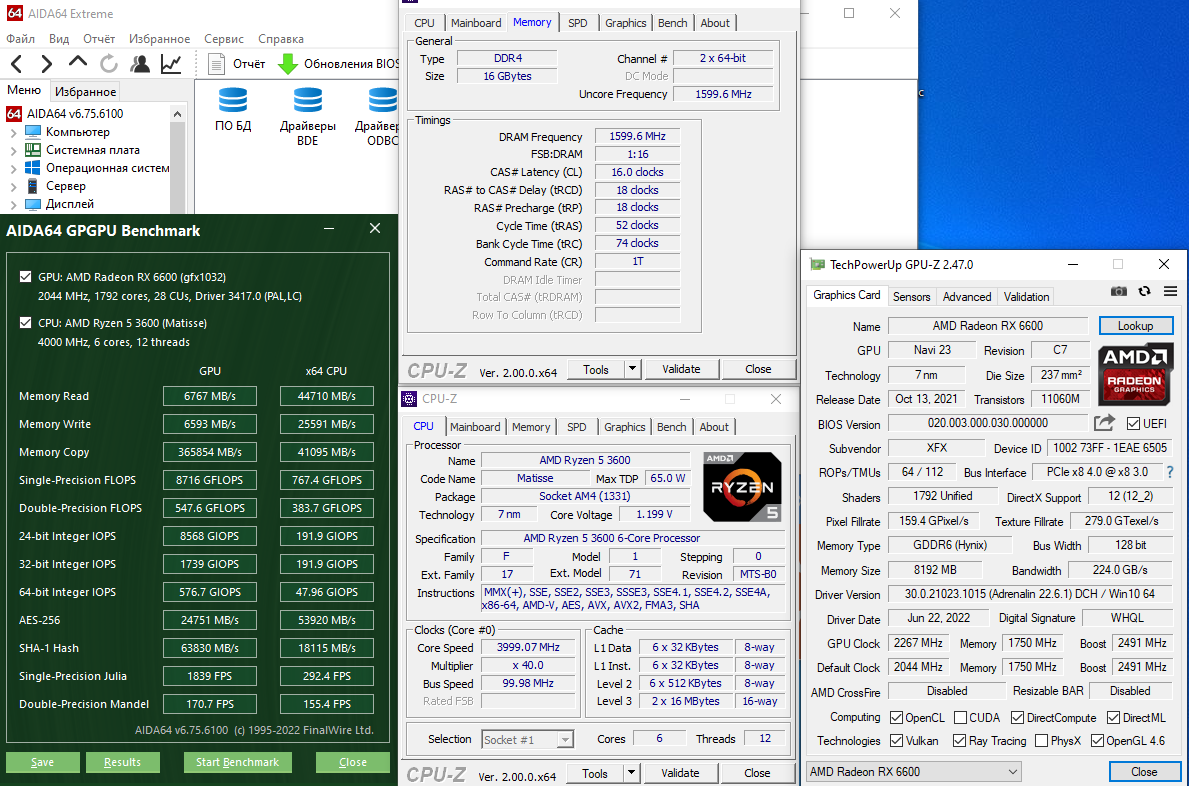Open the Сервис menu in AIDA64

pyautogui.click(x=224, y=39)
